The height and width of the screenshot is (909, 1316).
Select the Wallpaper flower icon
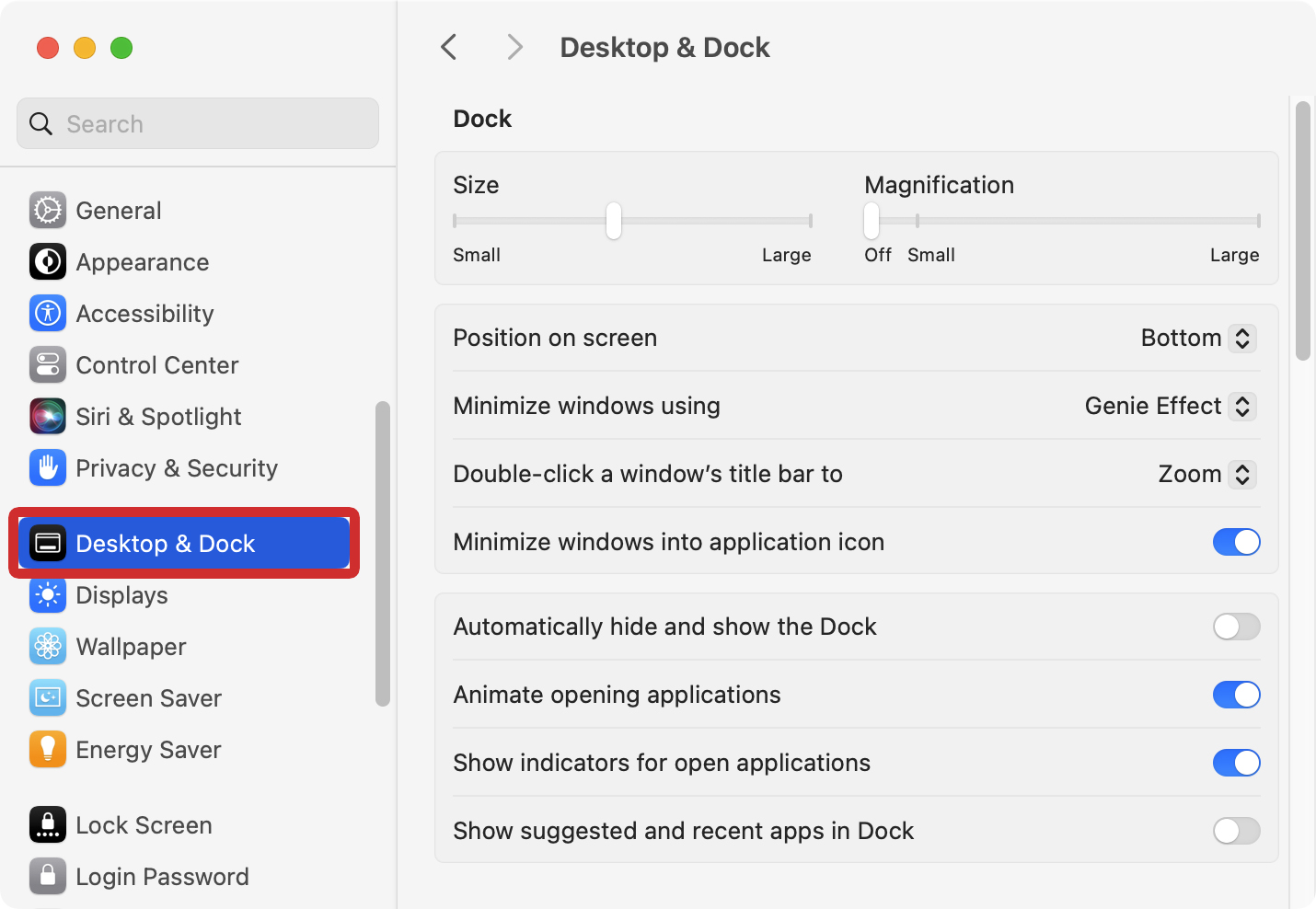(48, 647)
